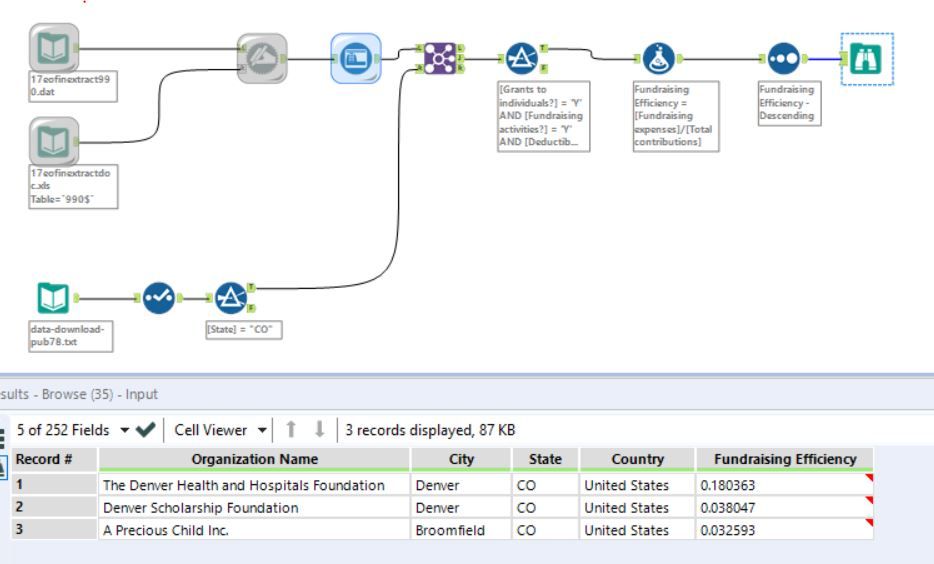The height and width of the screenshot is (564, 934).
Task: Select the Formula tool for Fundraising Efficiency
Action: 659,58
